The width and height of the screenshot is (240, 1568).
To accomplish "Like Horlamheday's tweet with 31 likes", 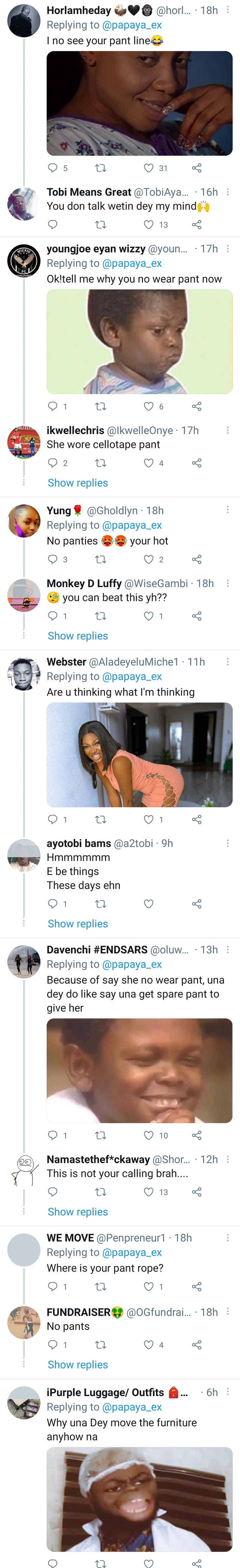I will [149, 168].
